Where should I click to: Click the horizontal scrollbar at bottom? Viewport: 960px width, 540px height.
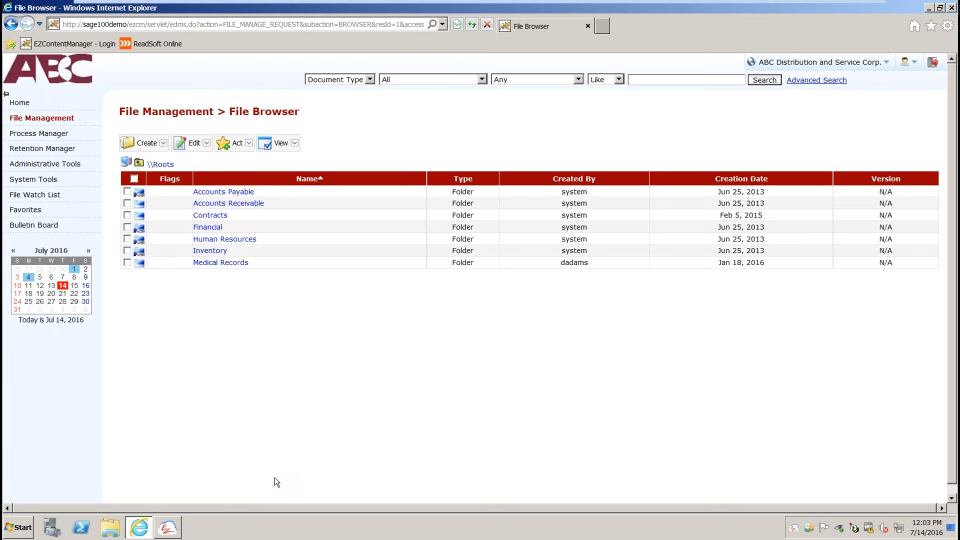click(x=474, y=508)
